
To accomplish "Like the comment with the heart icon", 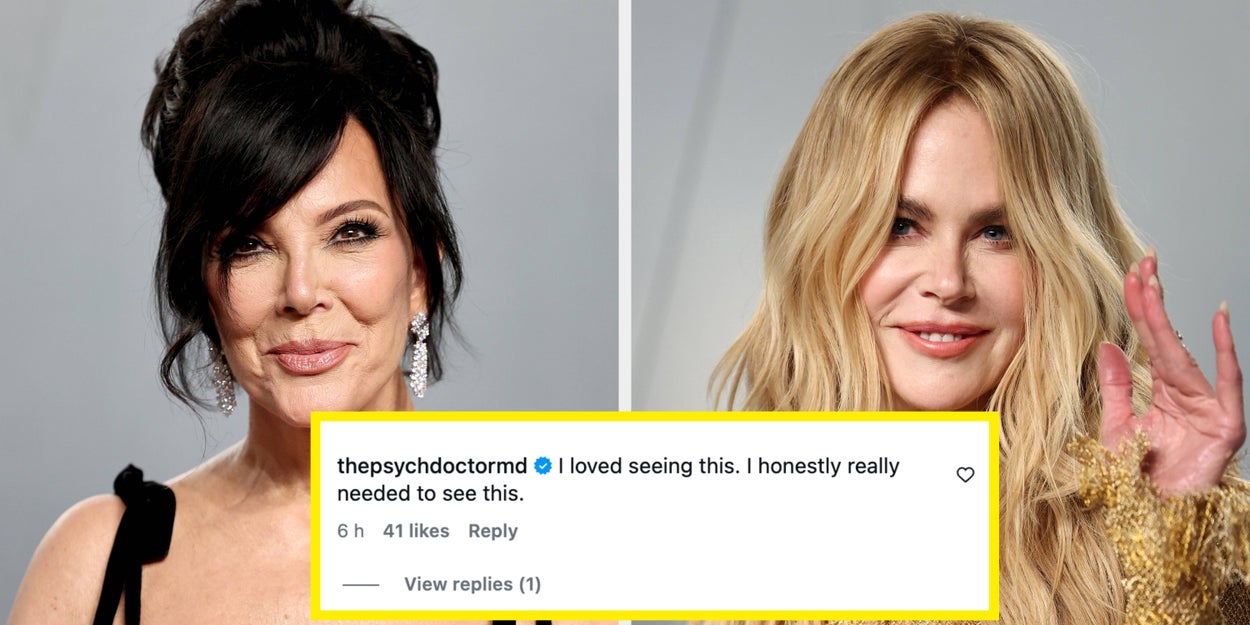I will pyautogui.click(x=965, y=475).
